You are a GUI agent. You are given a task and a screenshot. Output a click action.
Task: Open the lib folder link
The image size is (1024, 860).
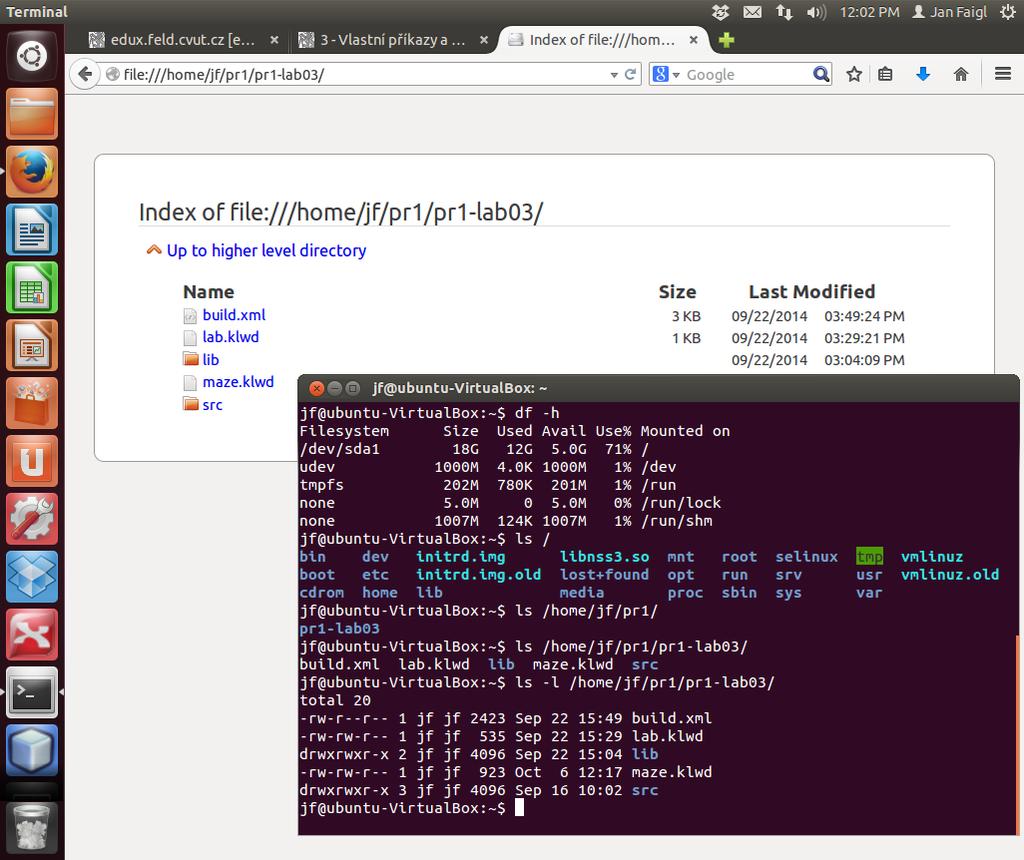click(x=210, y=360)
